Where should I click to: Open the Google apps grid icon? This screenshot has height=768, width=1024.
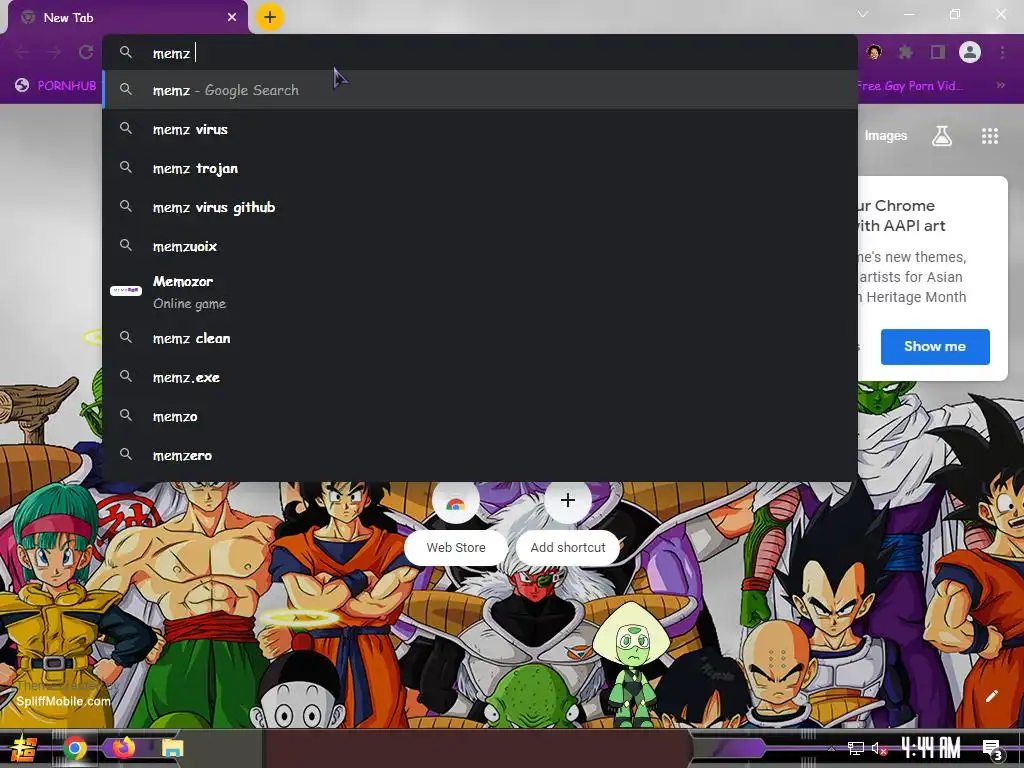click(989, 136)
